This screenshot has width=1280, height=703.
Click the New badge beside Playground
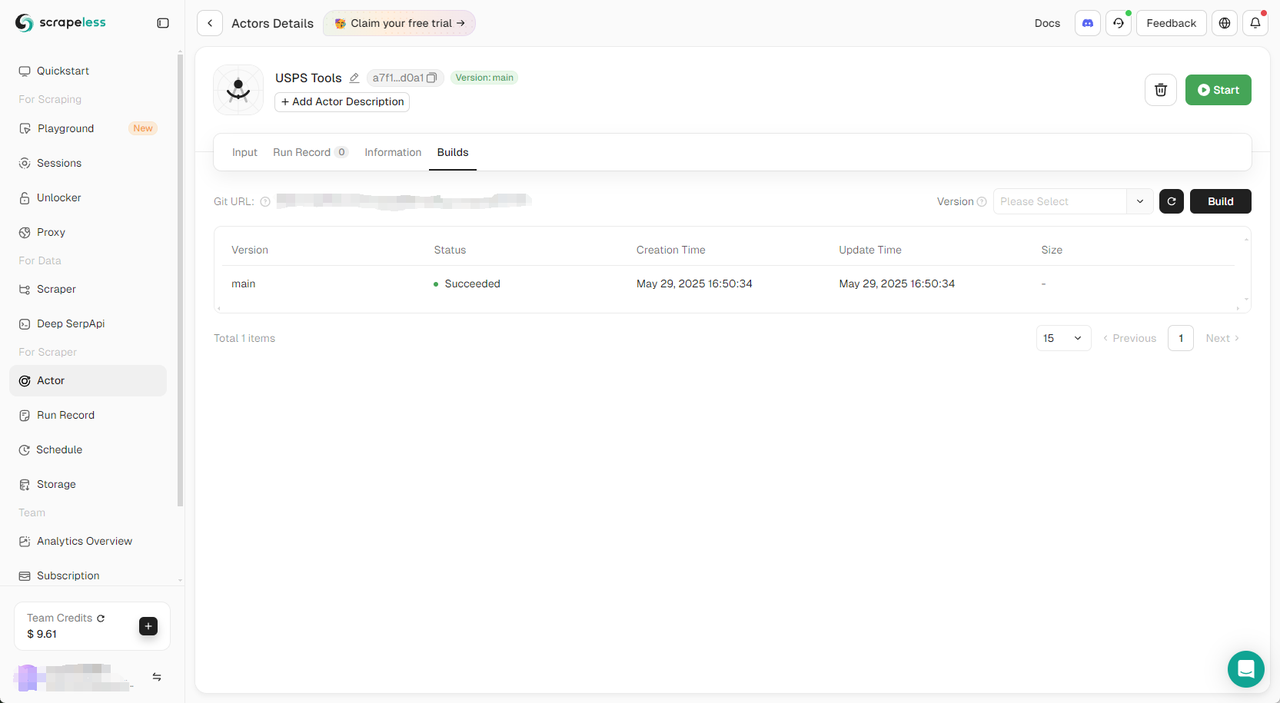143,128
